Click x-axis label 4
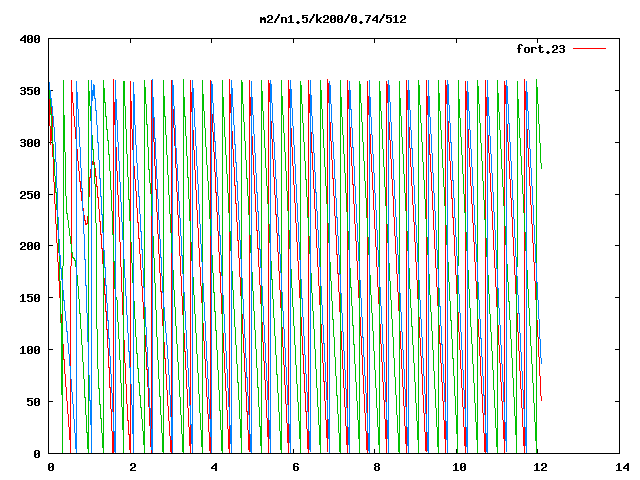The image size is (640, 480). pyautogui.click(x=214, y=467)
